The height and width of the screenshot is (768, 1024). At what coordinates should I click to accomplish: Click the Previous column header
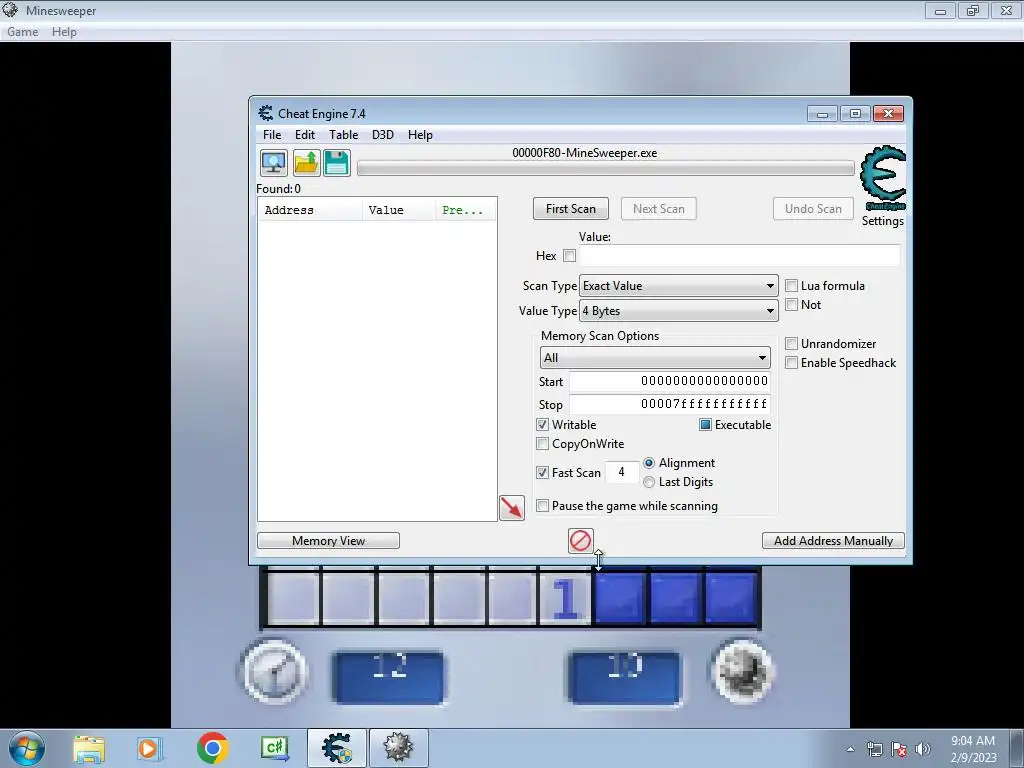466,210
